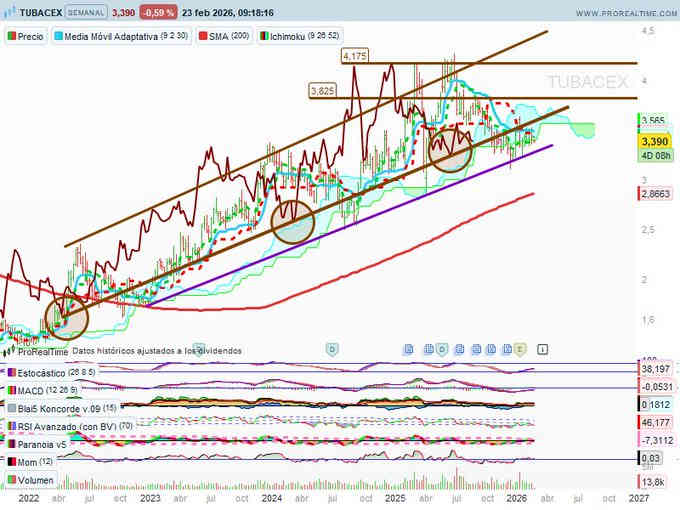Viewport: 680px width, 510px height.
Task: Click the Ichimoku indicator icon
Action: click(263, 36)
